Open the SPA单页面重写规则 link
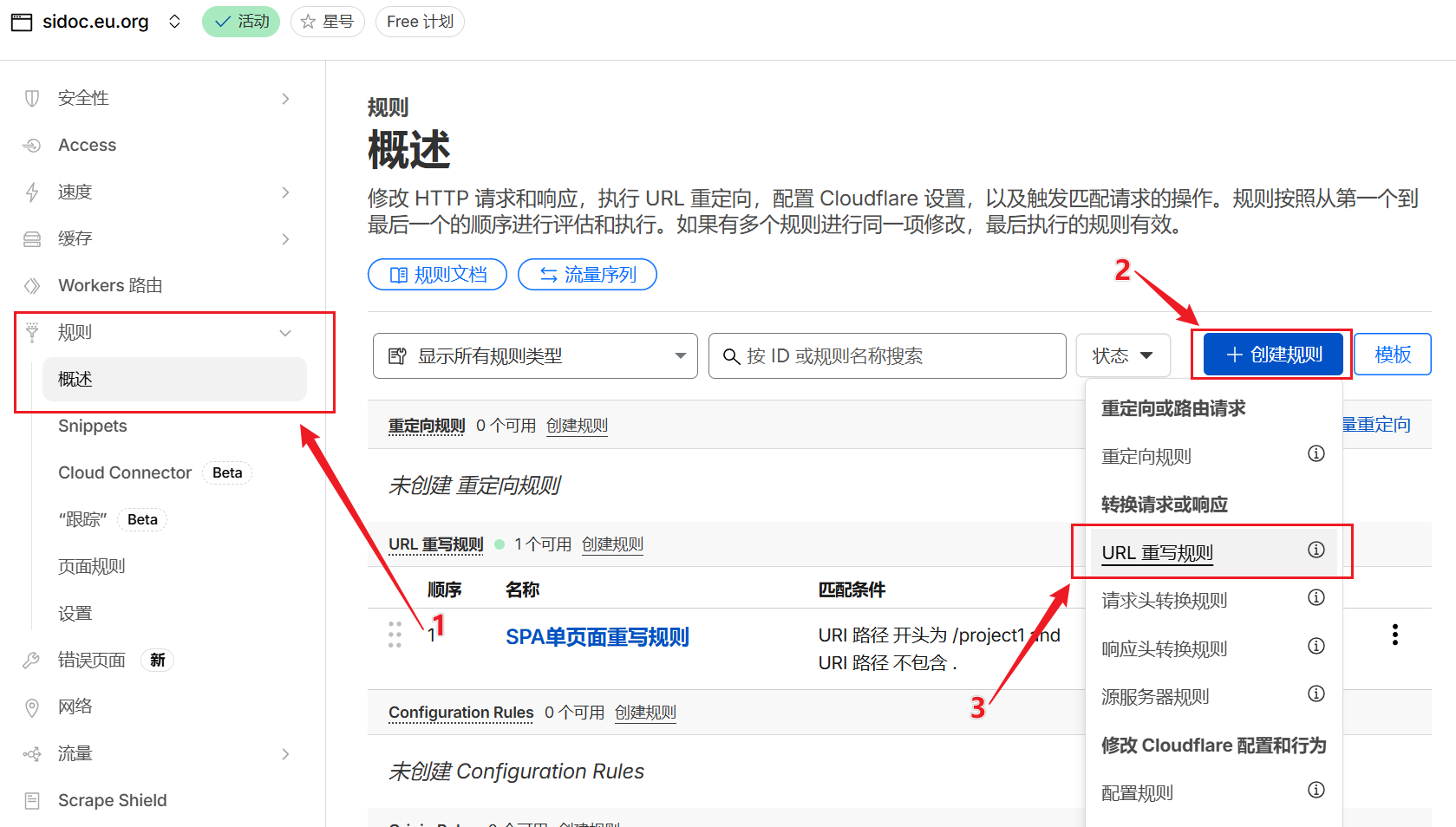The image size is (1456, 827). point(597,637)
